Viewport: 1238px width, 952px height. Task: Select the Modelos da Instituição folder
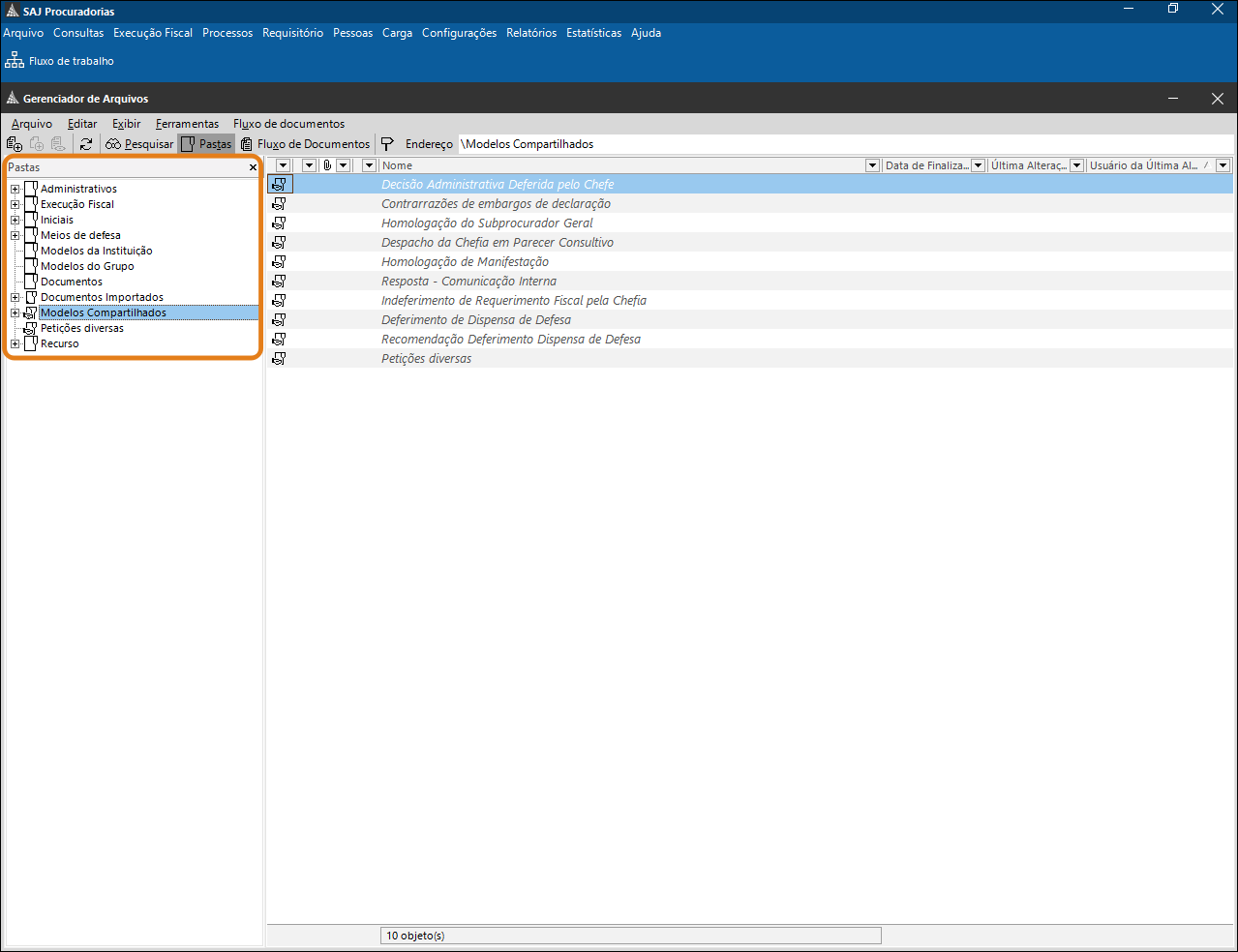(96, 251)
